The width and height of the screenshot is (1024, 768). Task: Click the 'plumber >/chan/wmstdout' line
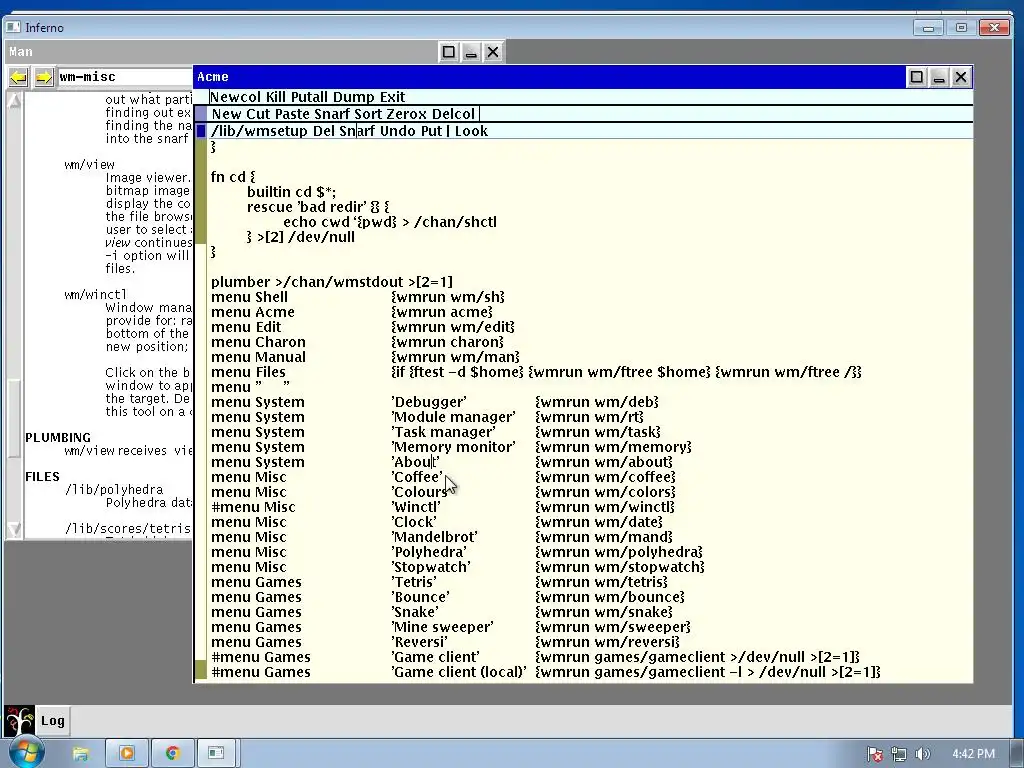(332, 282)
